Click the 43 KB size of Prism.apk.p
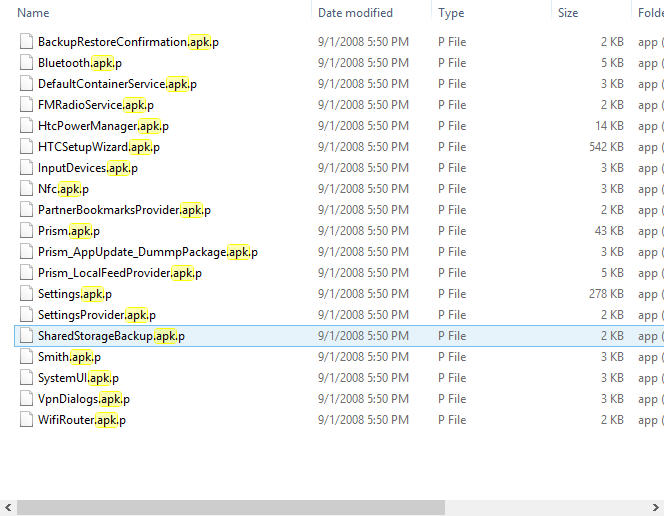Viewport: 664px width, 516px height. tap(609, 231)
